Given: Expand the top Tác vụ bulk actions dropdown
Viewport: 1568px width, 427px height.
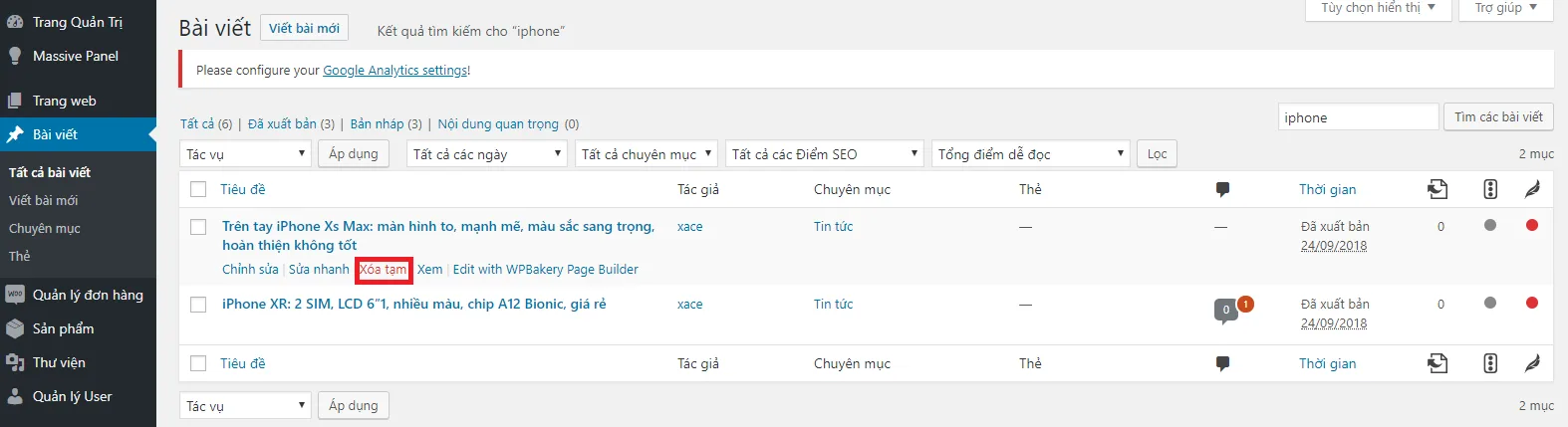Looking at the screenshot, I should click(x=246, y=154).
